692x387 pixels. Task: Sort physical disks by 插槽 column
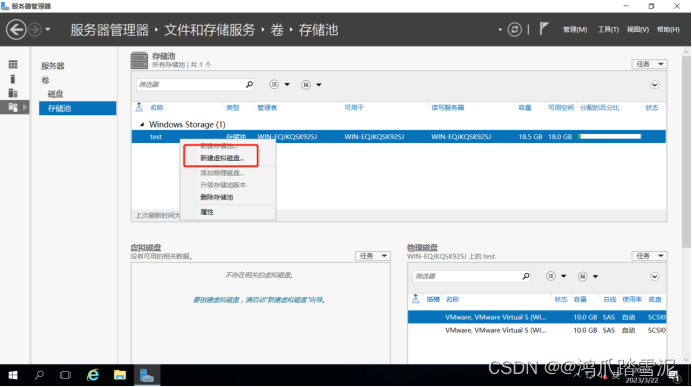coord(433,300)
